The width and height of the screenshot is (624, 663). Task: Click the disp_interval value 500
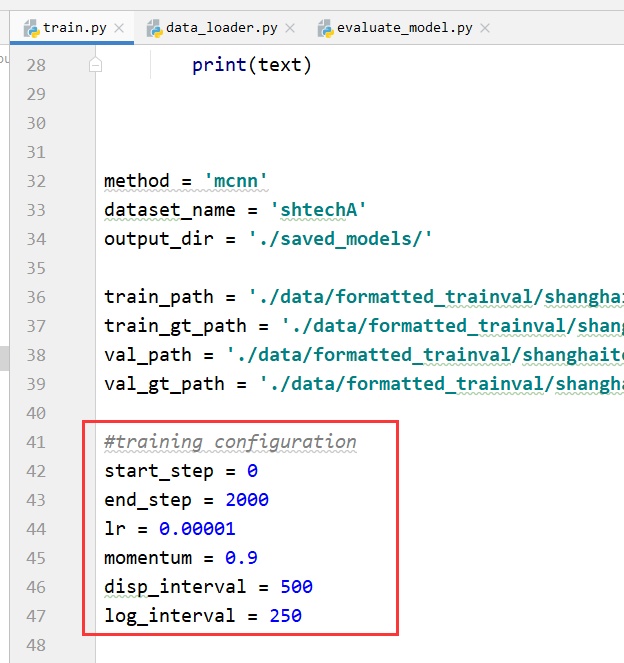296,587
